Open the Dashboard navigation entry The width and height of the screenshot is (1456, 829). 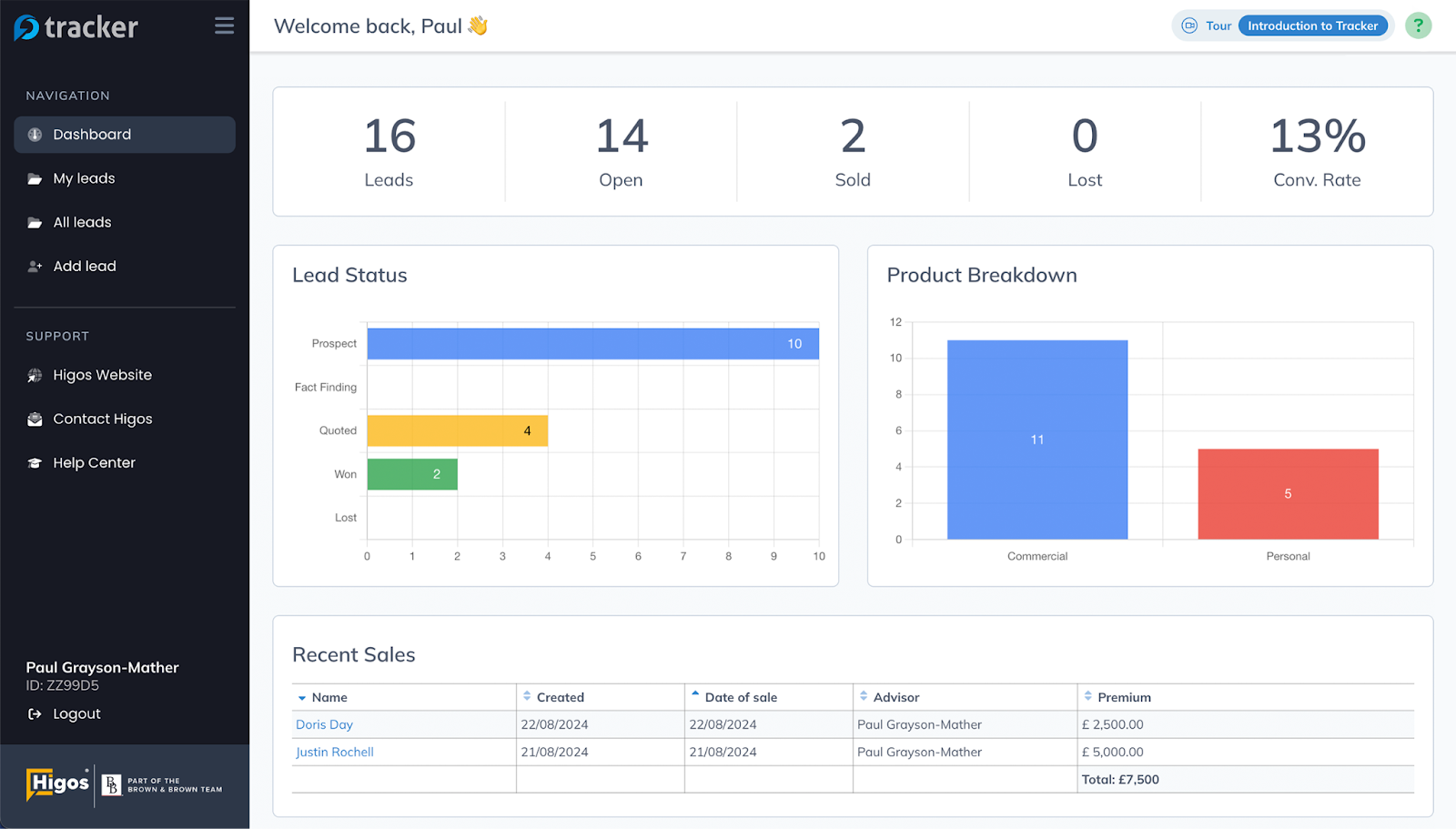coord(92,134)
